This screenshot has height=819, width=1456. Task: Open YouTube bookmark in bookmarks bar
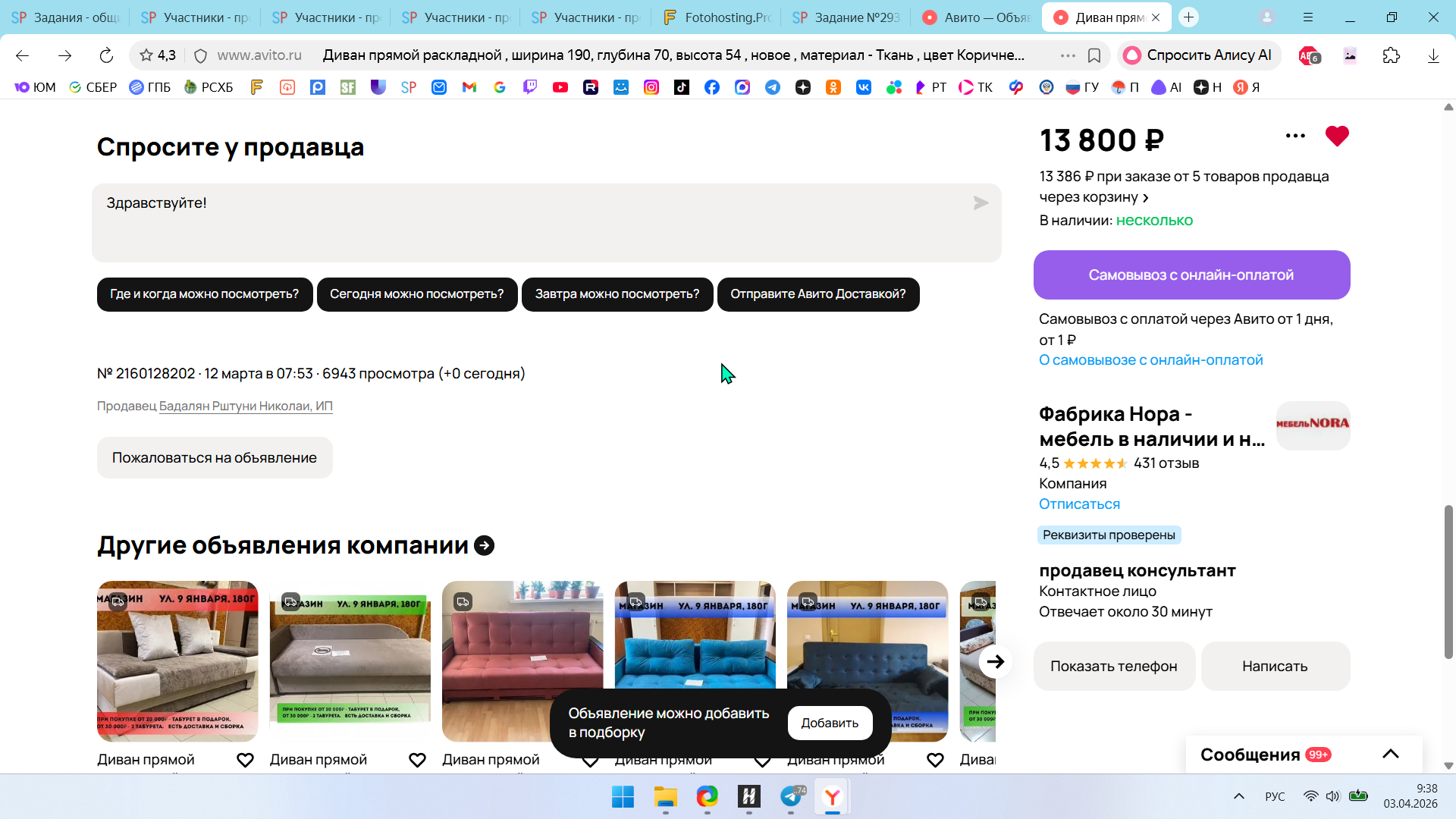(x=560, y=87)
